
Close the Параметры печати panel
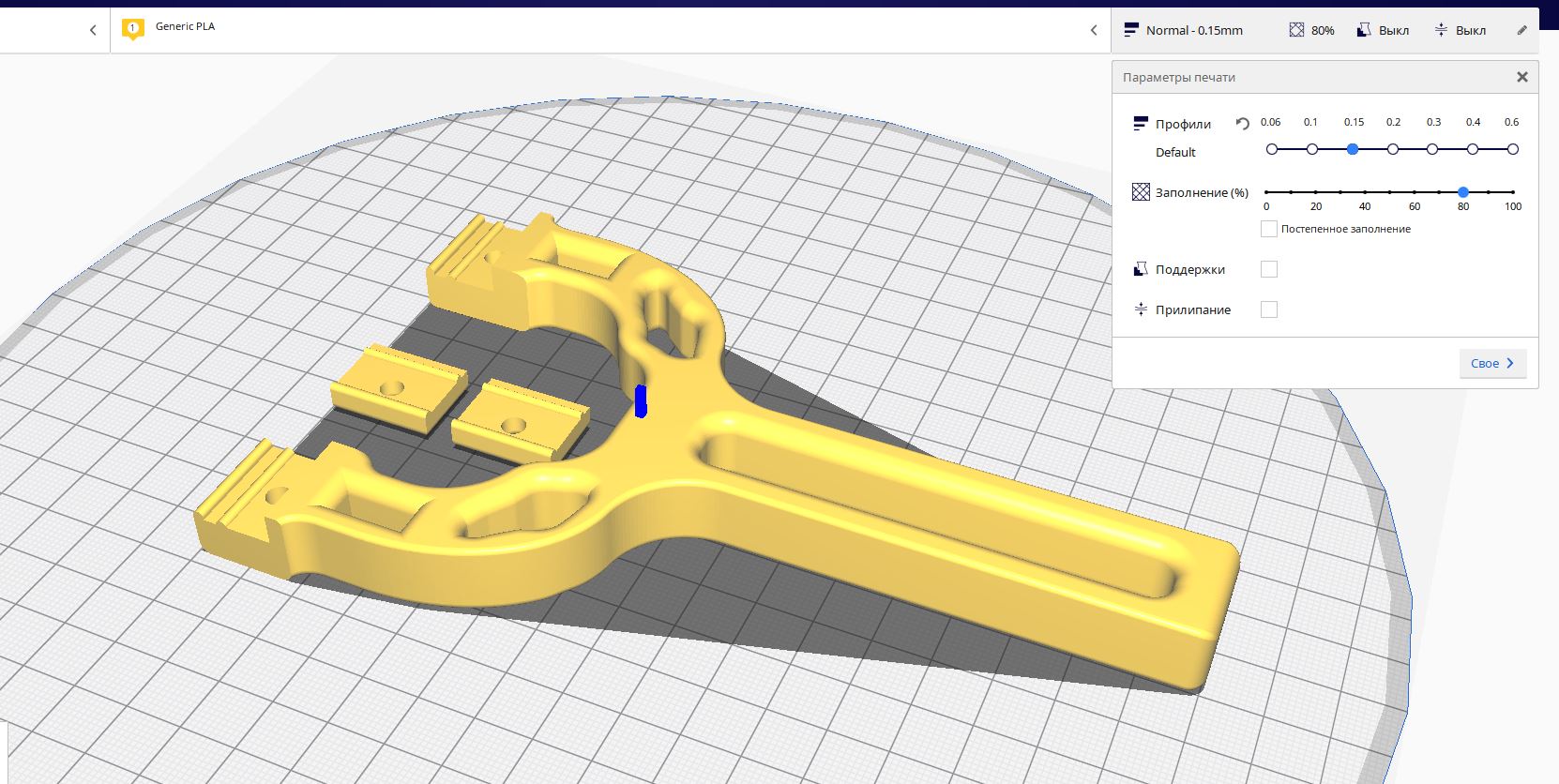point(1522,77)
